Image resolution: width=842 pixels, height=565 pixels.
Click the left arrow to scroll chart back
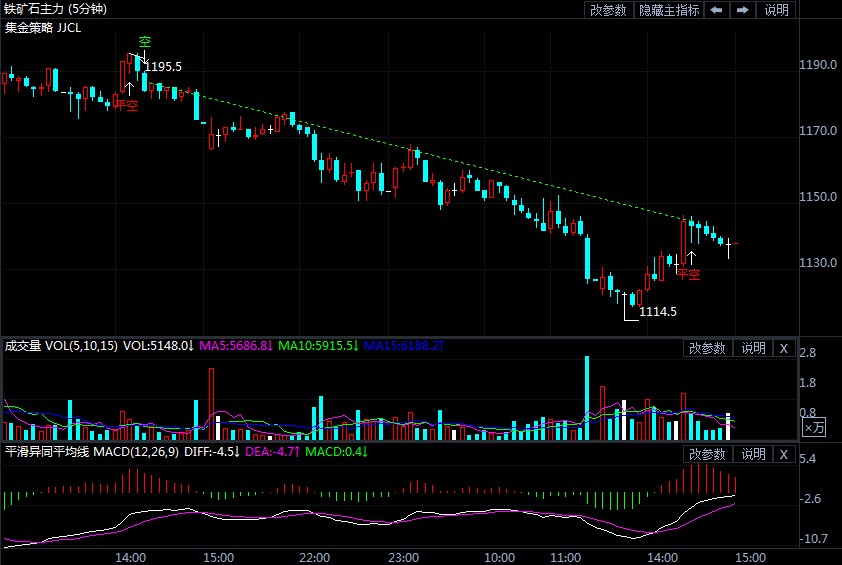tap(717, 10)
